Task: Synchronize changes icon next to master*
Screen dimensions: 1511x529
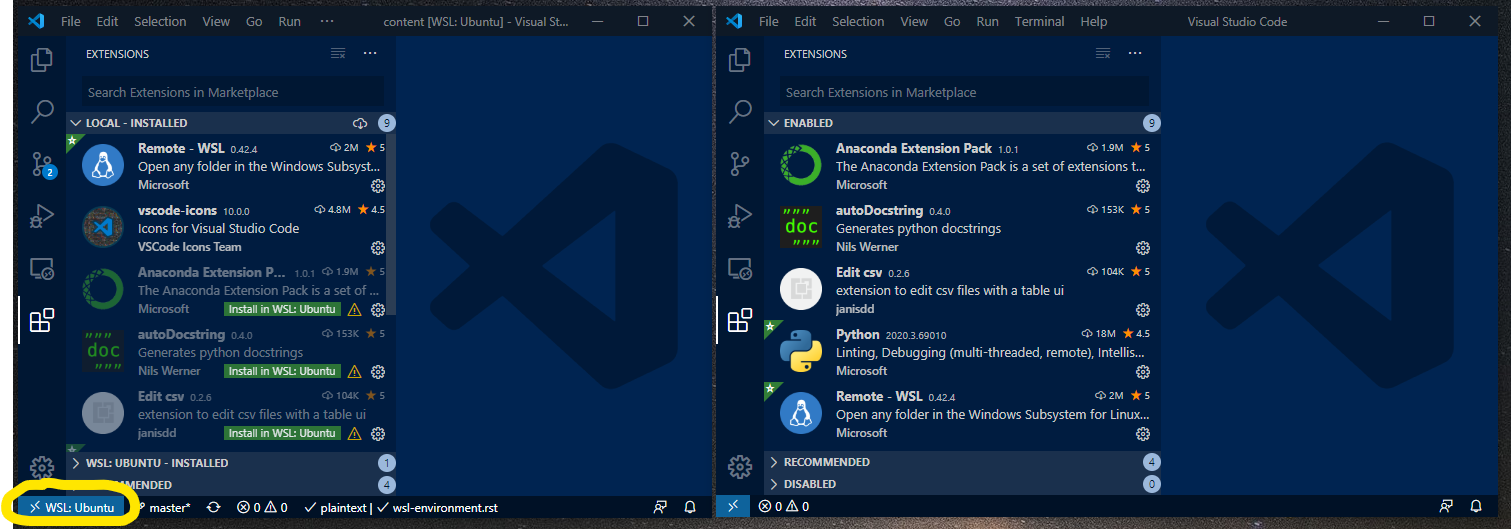Action: click(213, 507)
